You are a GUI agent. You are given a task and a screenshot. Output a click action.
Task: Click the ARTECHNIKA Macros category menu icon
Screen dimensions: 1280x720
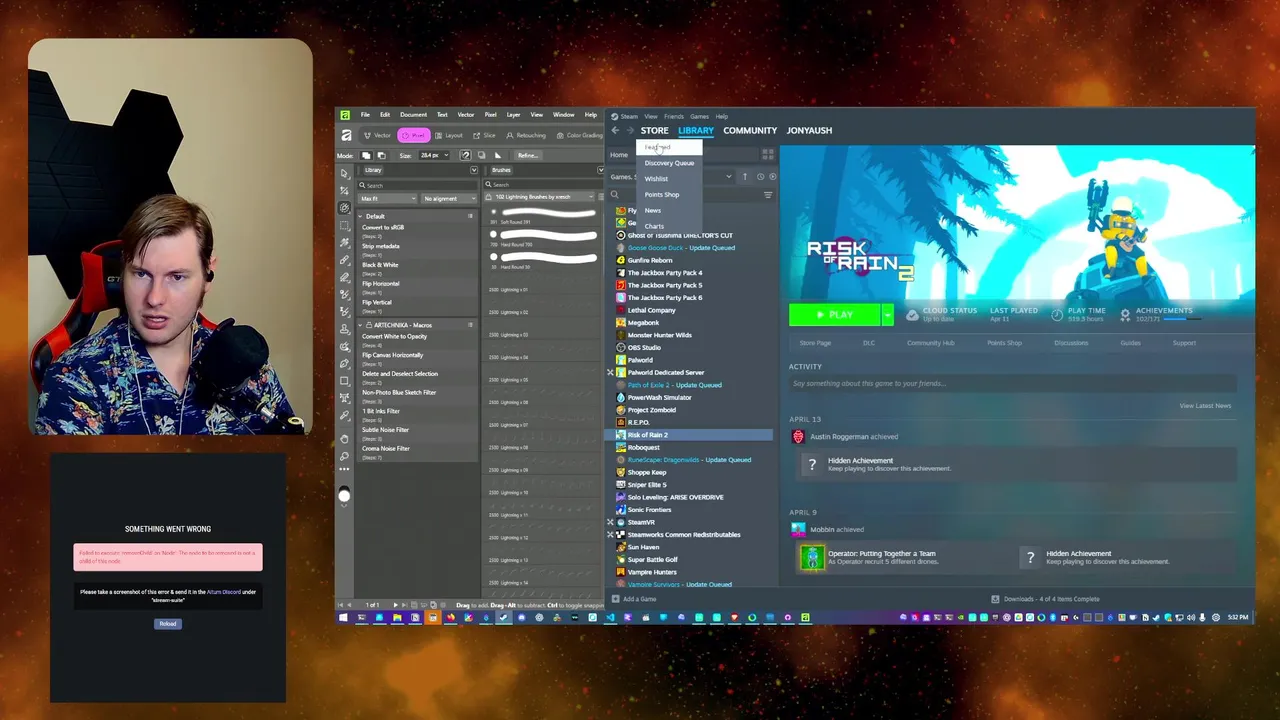[470, 325]
